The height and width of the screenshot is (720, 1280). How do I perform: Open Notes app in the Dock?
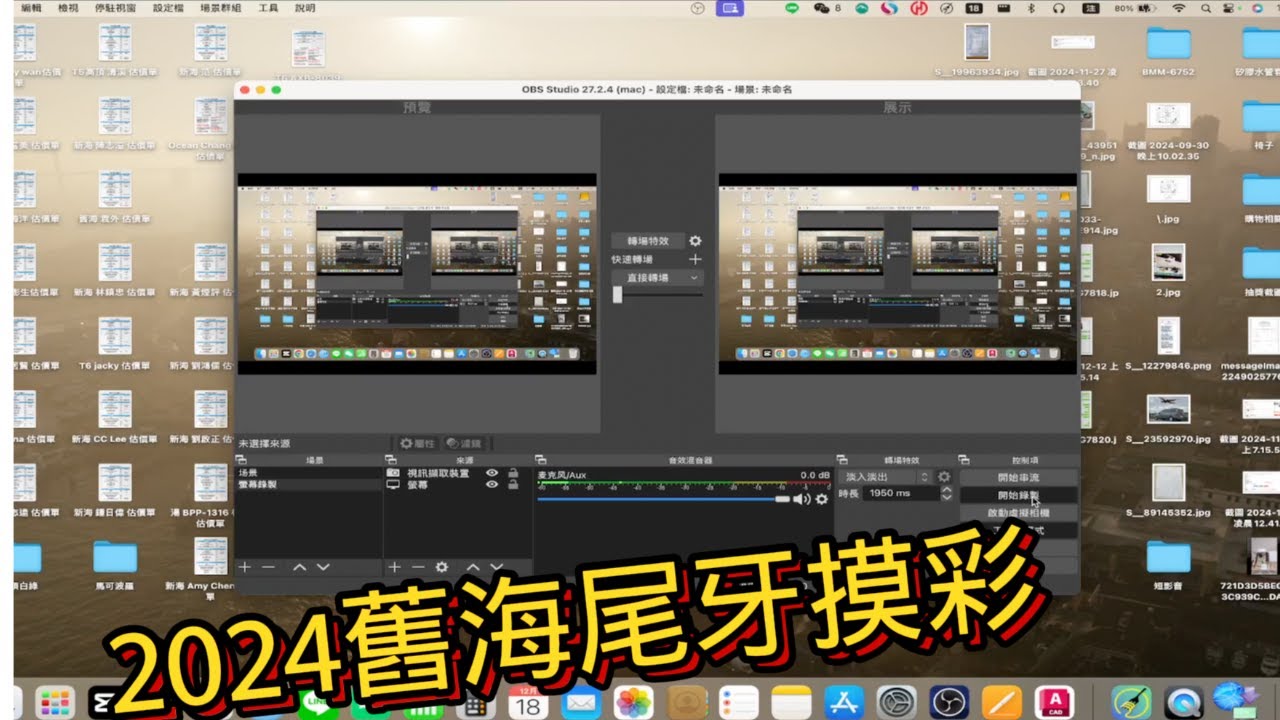[x=790, y=702]
